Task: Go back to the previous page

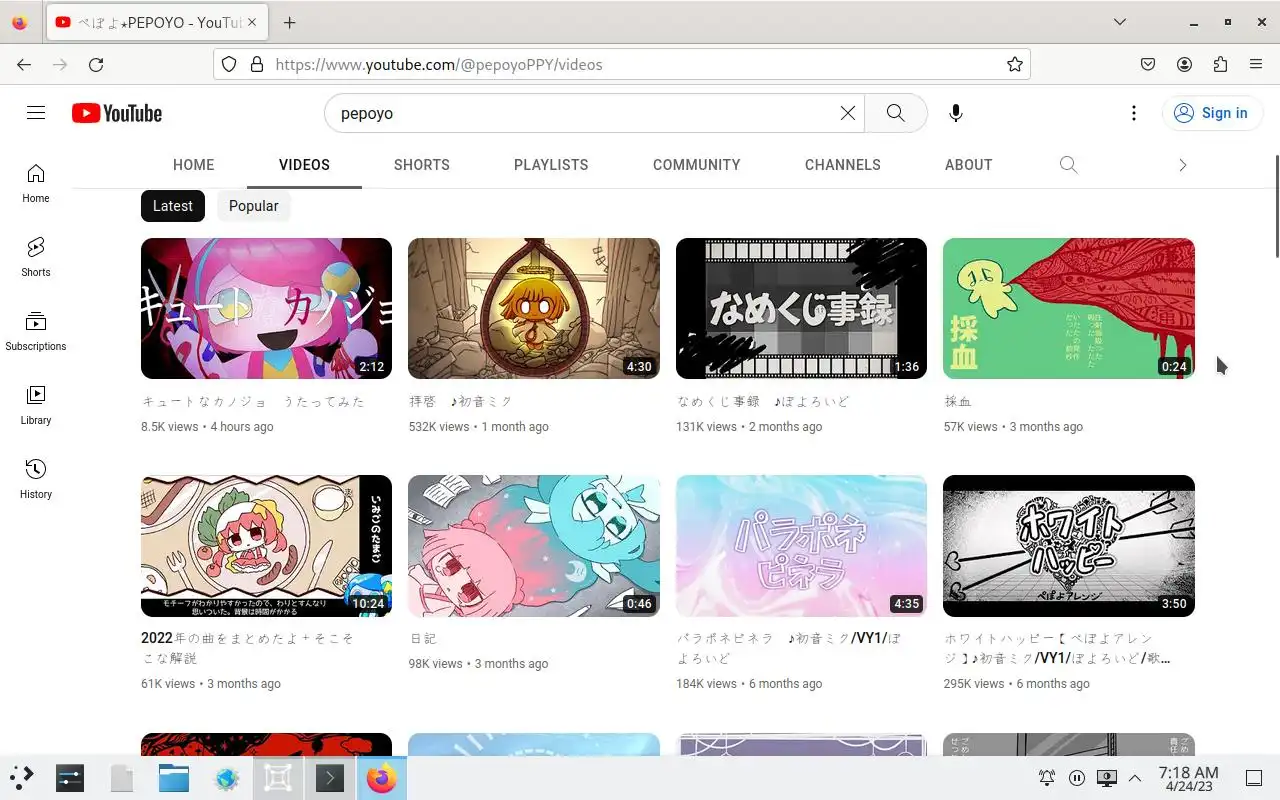Action: (x=24, y=64)
